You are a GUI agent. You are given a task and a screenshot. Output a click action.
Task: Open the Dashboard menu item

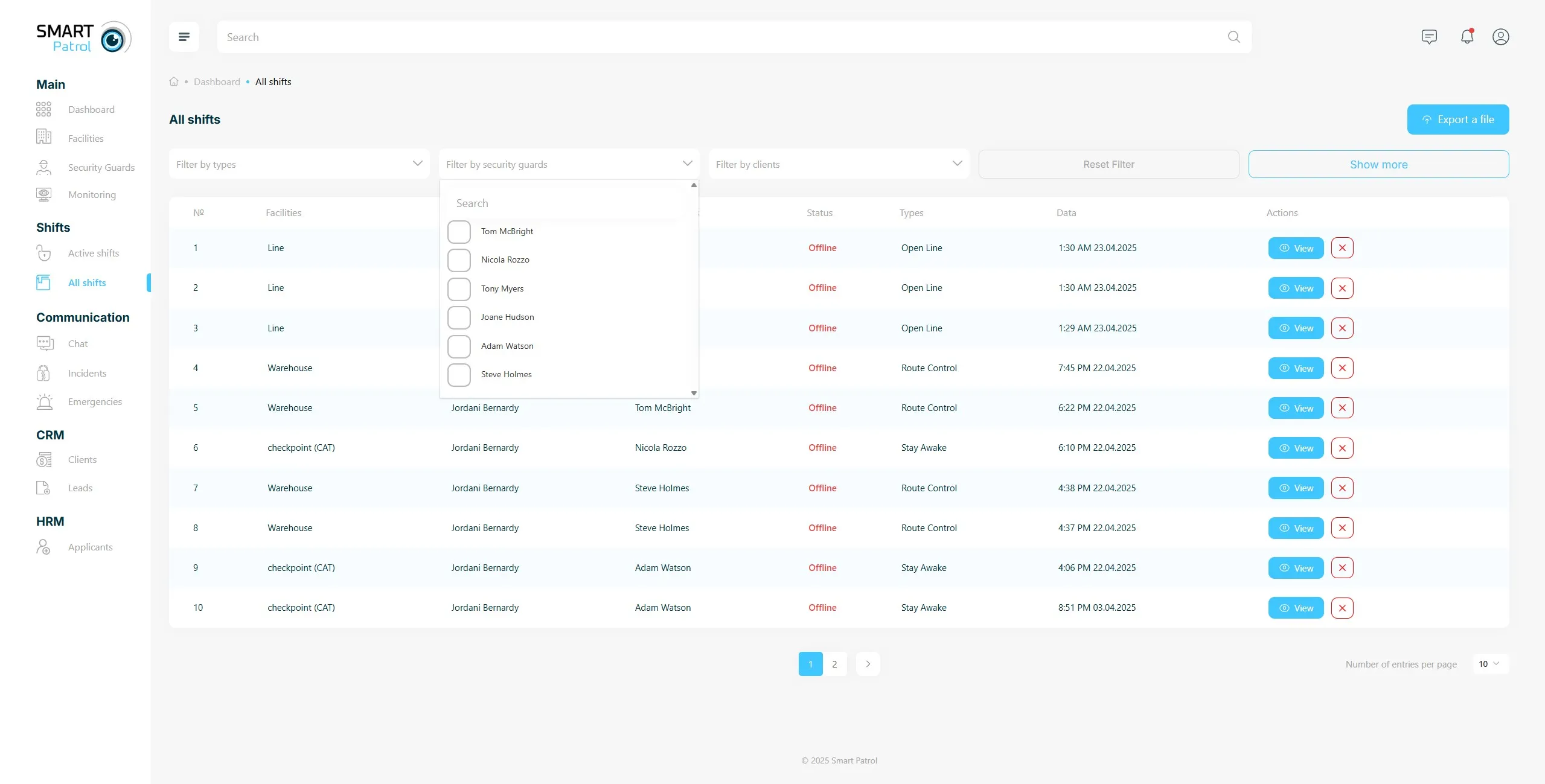click(91, 109)
